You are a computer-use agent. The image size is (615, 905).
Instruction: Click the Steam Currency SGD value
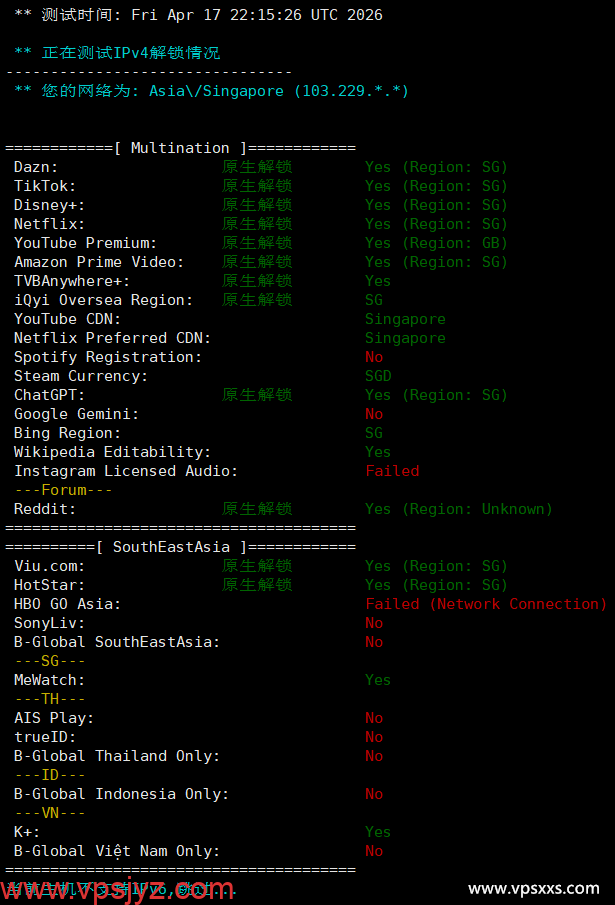[378, 376]
